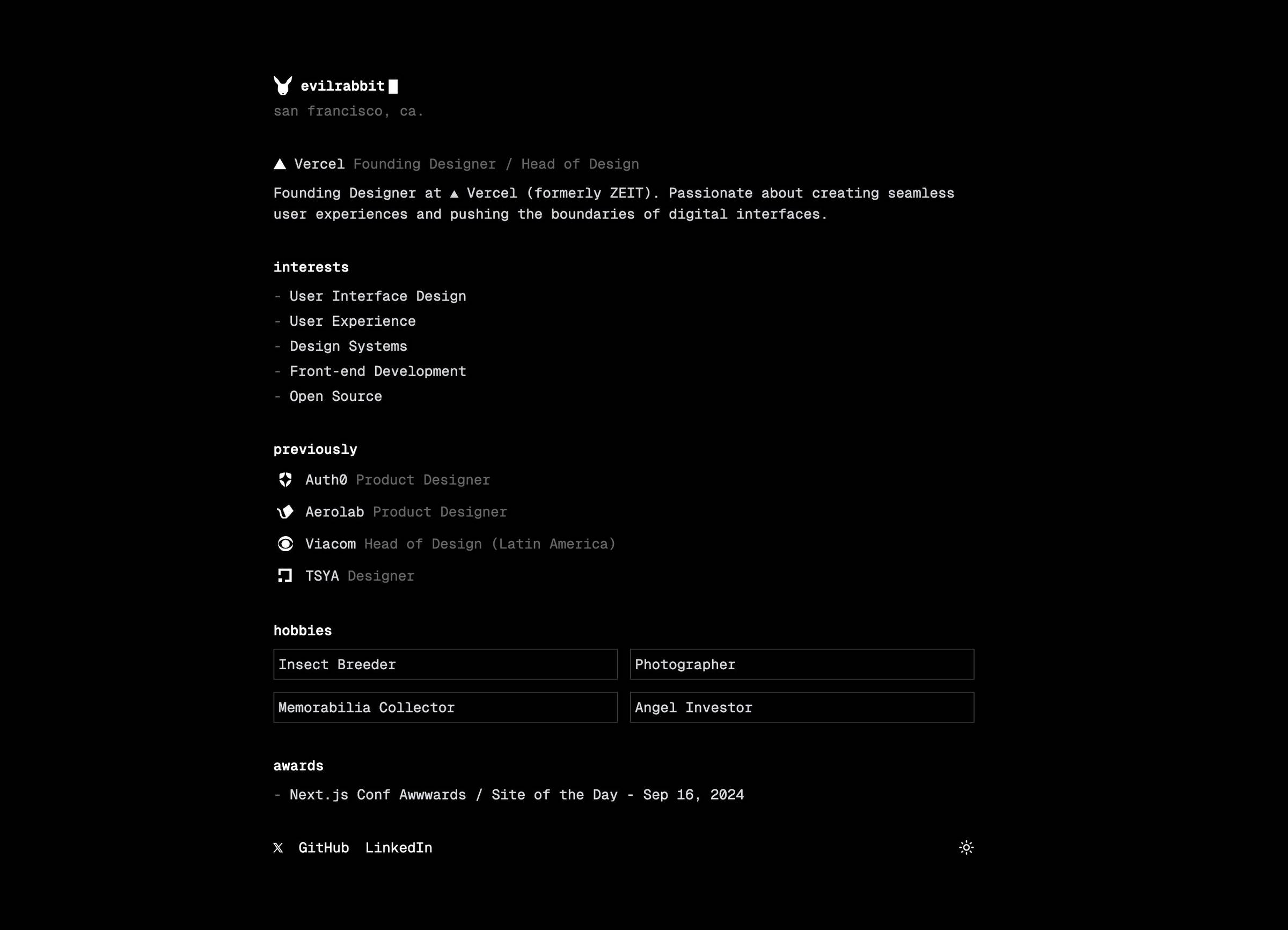Viewport: 1288px width, 930px height.
Task: Click the 'hobbies' section heading
Action: (x=303, y=631)
